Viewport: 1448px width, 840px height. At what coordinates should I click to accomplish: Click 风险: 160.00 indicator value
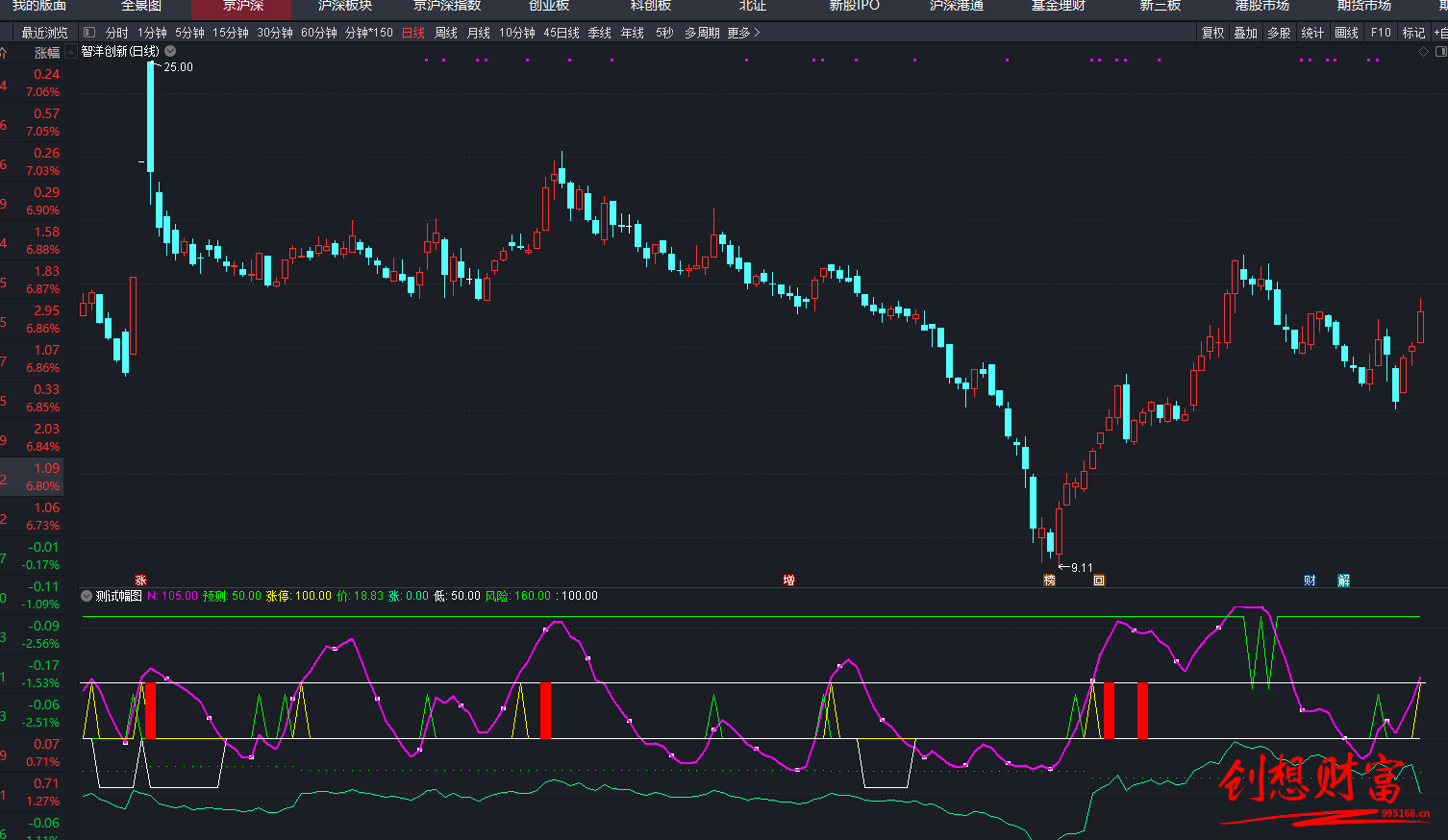[x=517, y=596]
